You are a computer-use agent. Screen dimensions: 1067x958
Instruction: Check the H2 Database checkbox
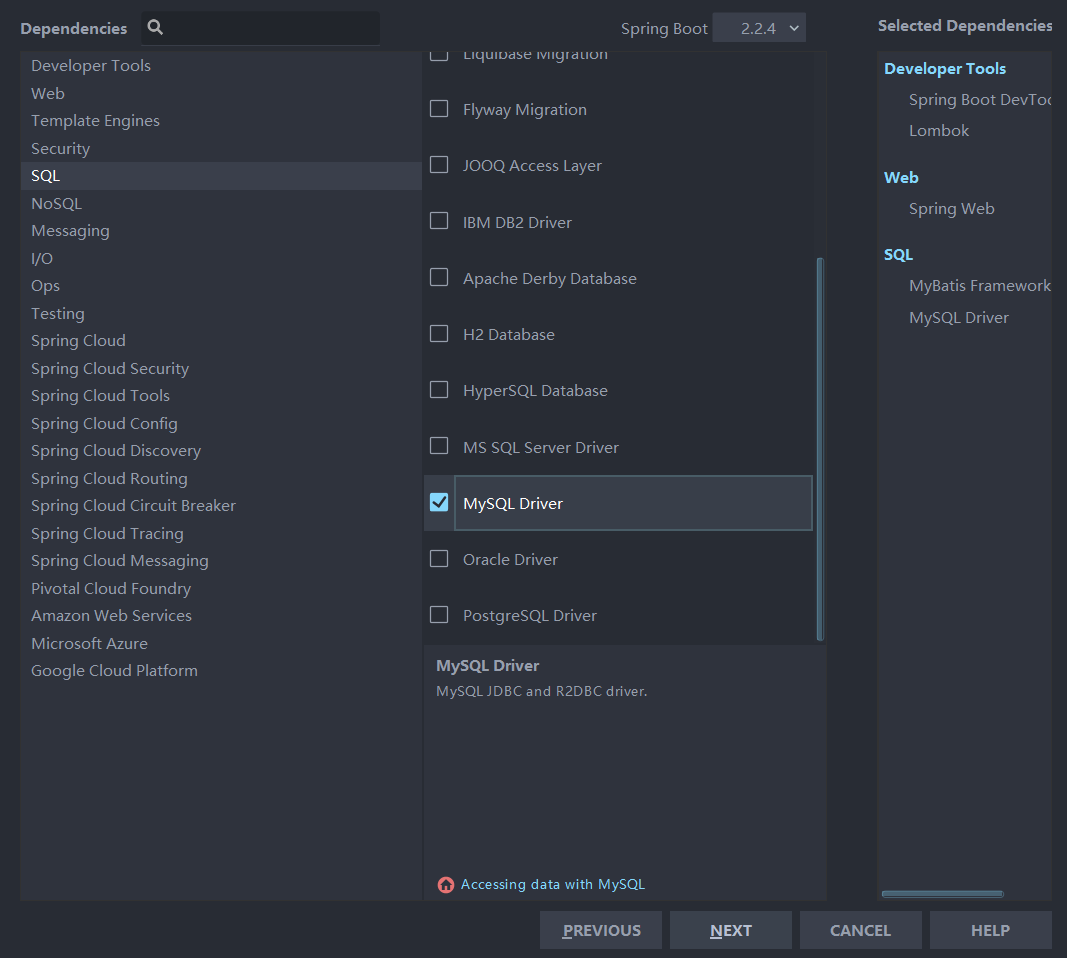[439, 333]
